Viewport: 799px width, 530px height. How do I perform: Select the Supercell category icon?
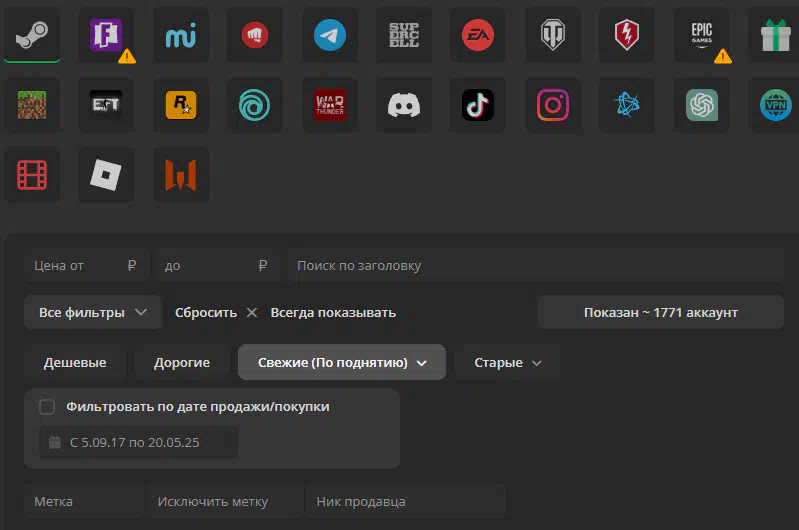[404, 35]
